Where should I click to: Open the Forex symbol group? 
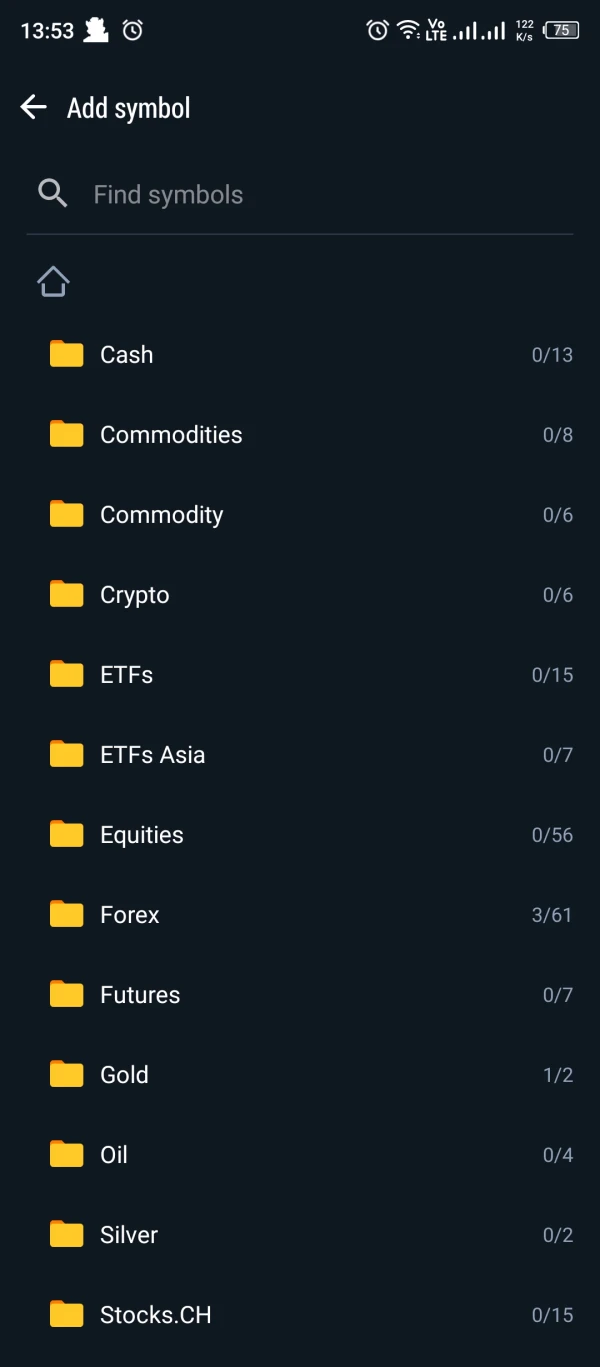click(130, 915)
